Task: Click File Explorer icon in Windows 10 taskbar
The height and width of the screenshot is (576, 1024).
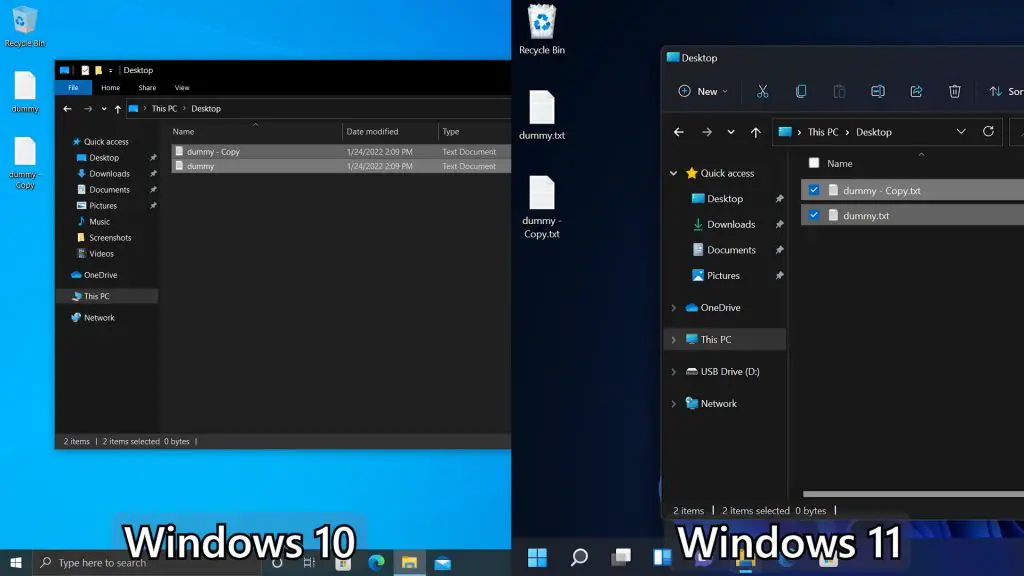Action: pos(409,562)
